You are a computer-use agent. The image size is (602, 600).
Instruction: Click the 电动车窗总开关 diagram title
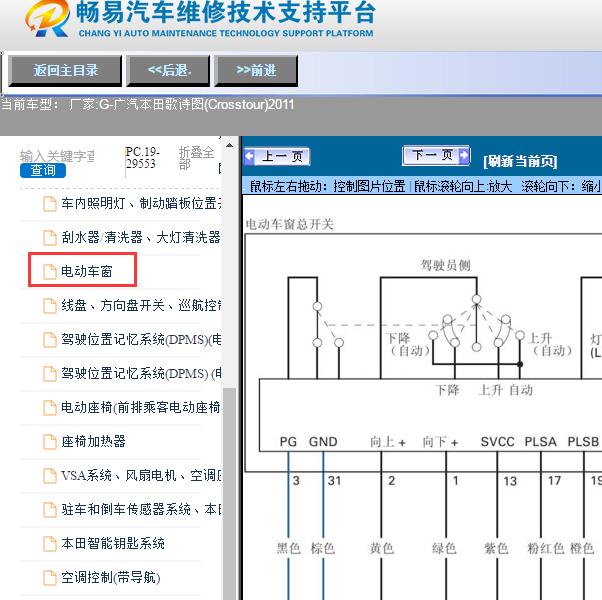pos(289,224)
